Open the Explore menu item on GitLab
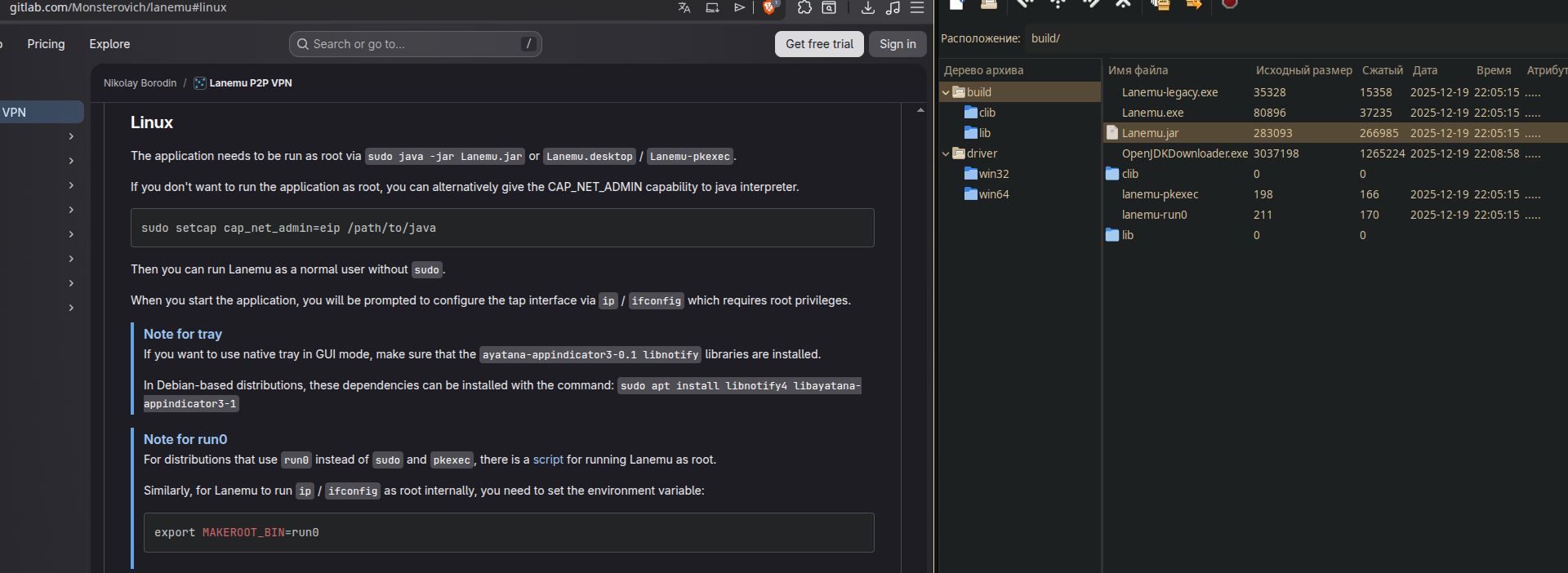This screenshot has height=573, width=1568. tap(109, 44)
